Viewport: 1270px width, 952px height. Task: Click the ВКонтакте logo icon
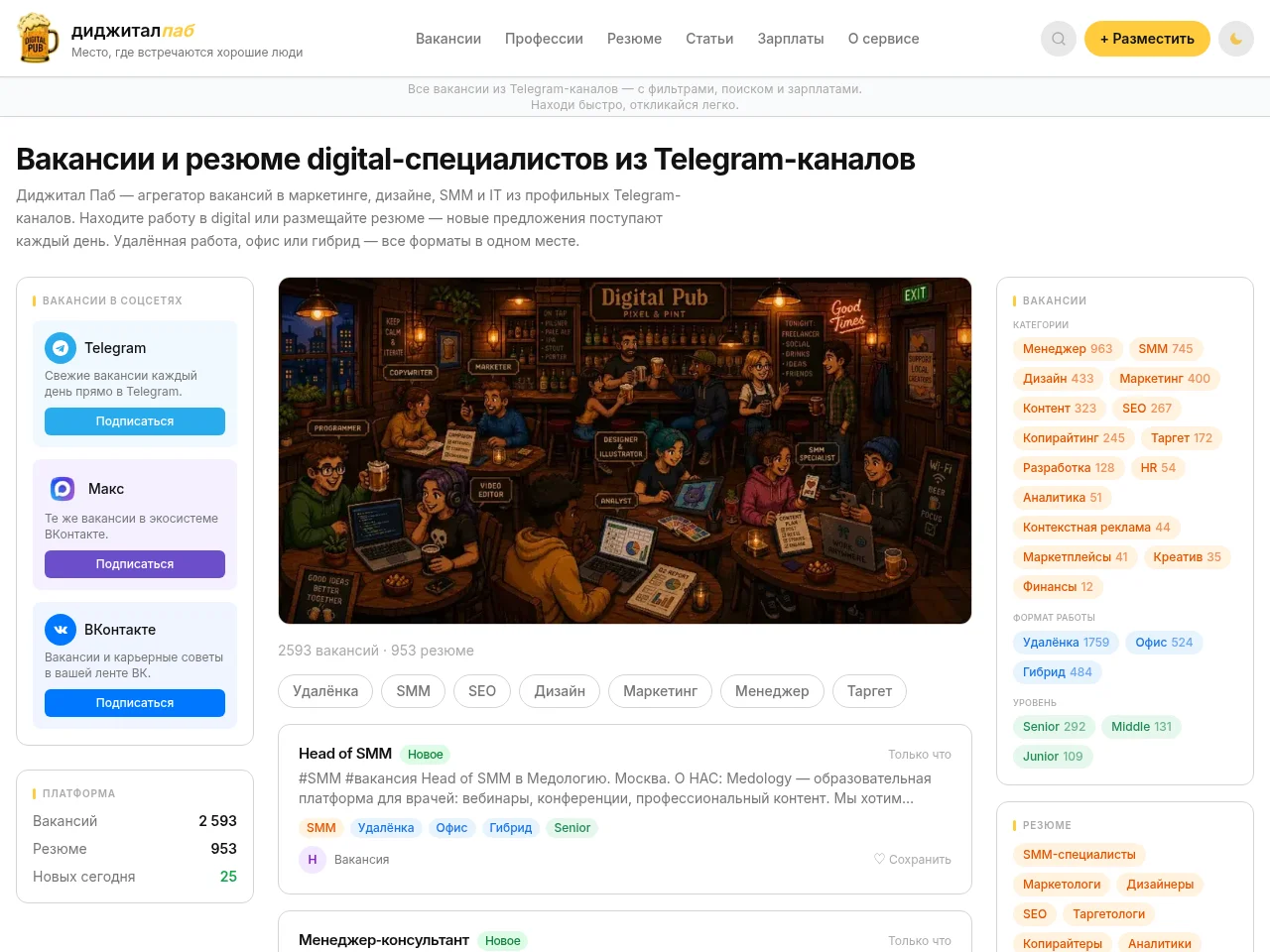pyautogui.click(x=61, y=630)
